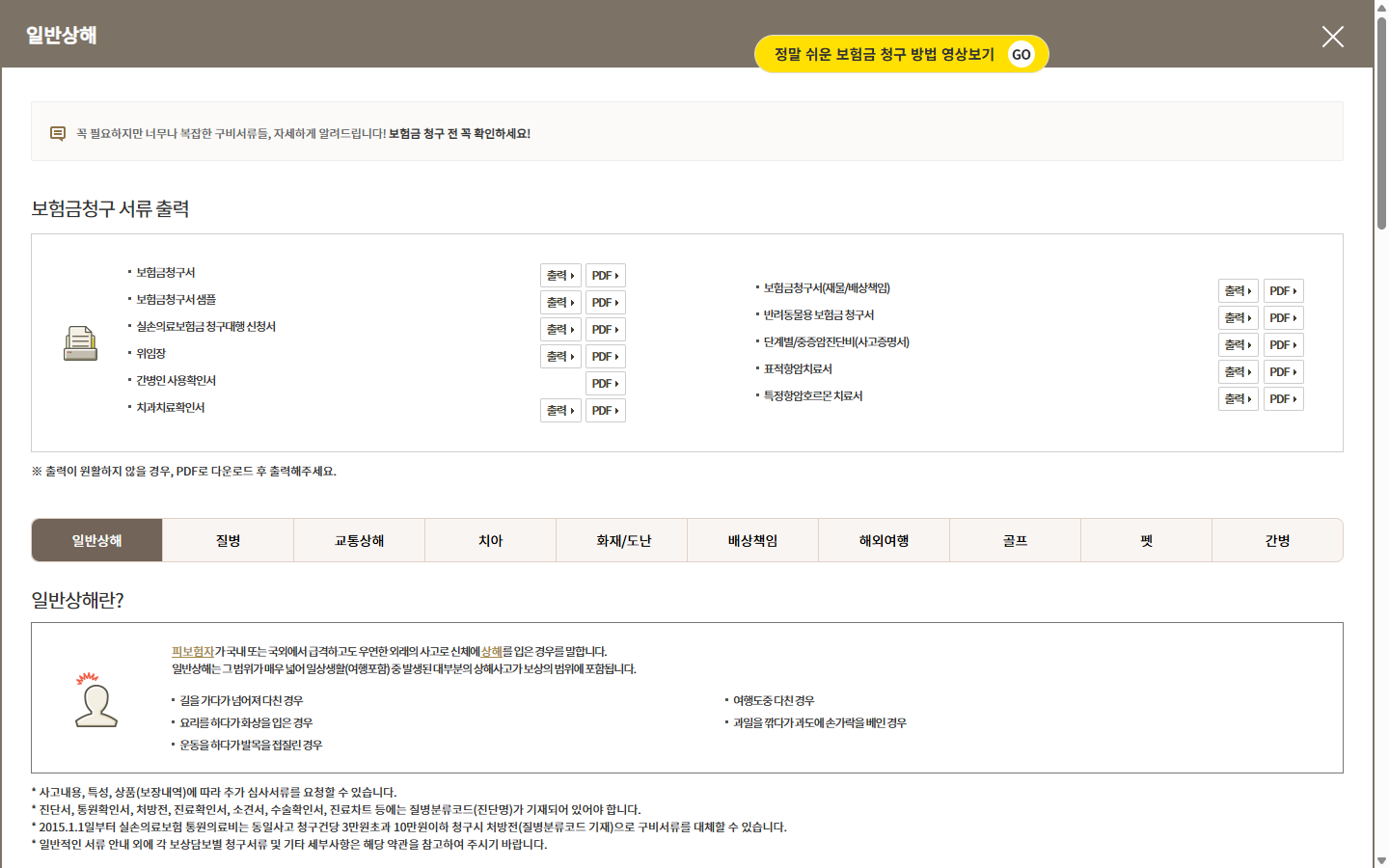Print 단계별/중증암진단비(사고증명서) via 출력
The image size is (1389, 868).
click(x=1239, y=345)
